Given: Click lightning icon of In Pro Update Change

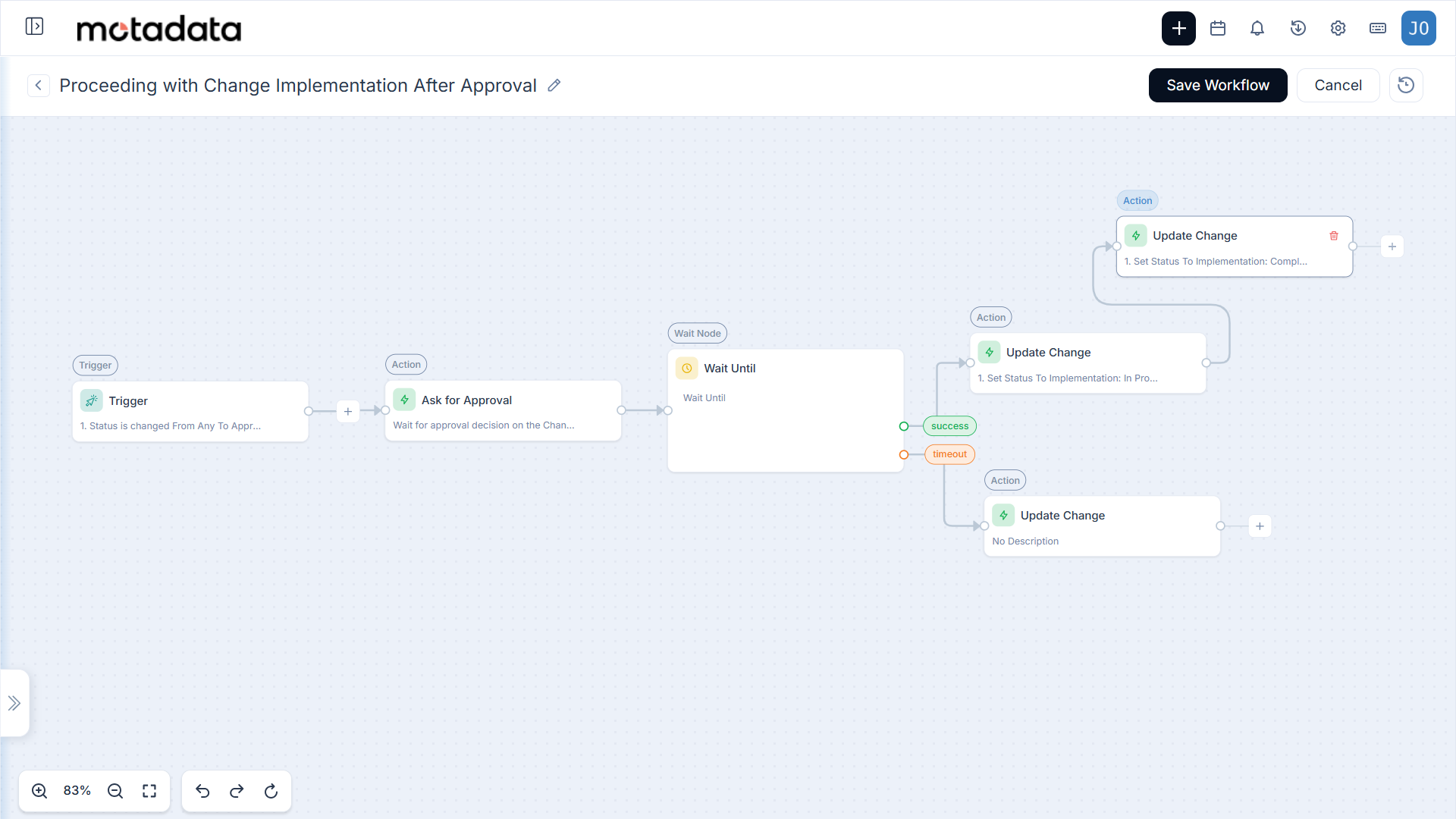Looking at the screenshot, I should tap(989, 352).
